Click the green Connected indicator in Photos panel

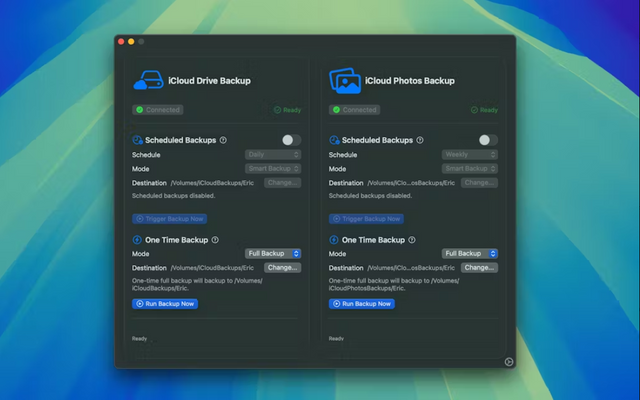tap(354, 109)
